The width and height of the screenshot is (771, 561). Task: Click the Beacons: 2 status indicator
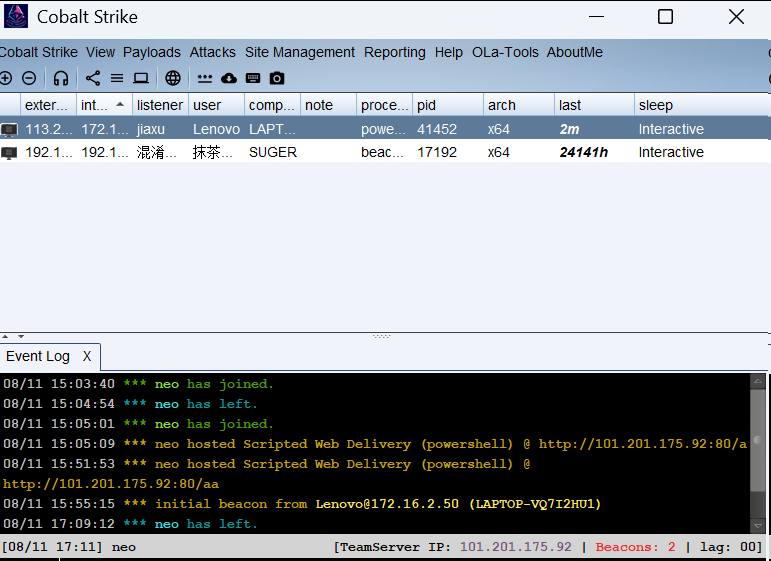(x=635, y=547)
